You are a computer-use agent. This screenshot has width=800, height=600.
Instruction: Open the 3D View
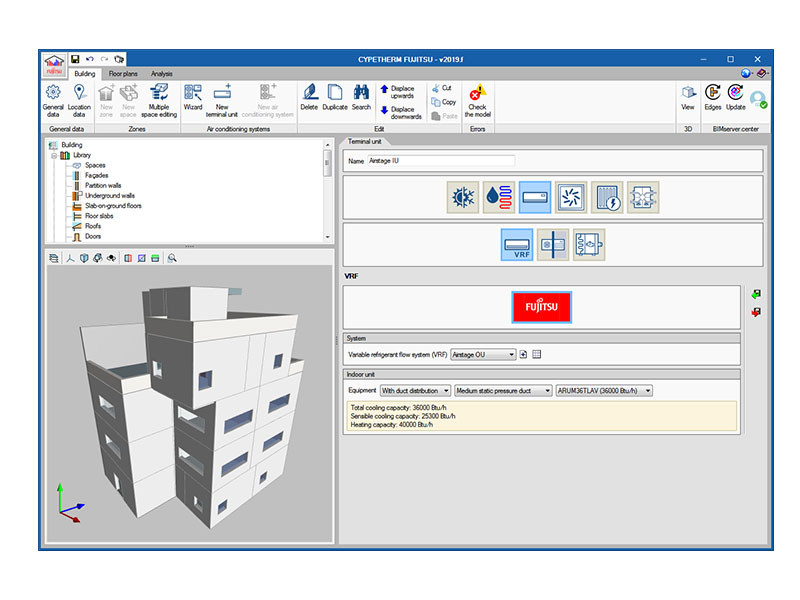coord(688,96)
